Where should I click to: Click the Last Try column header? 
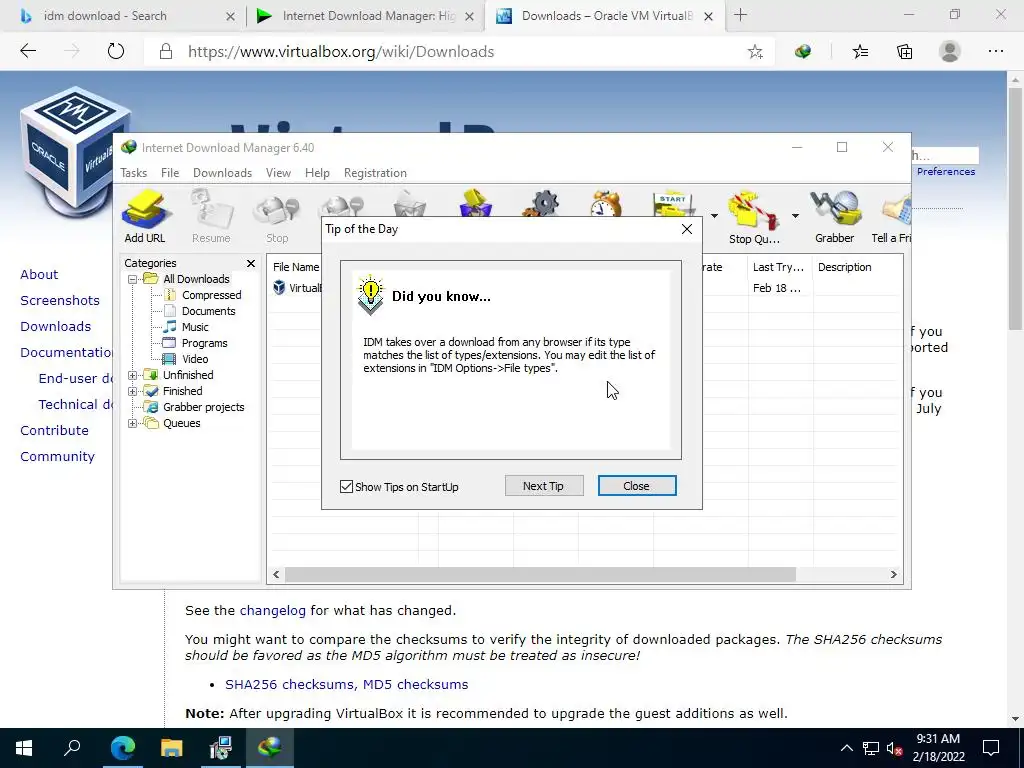click(780, 267)
